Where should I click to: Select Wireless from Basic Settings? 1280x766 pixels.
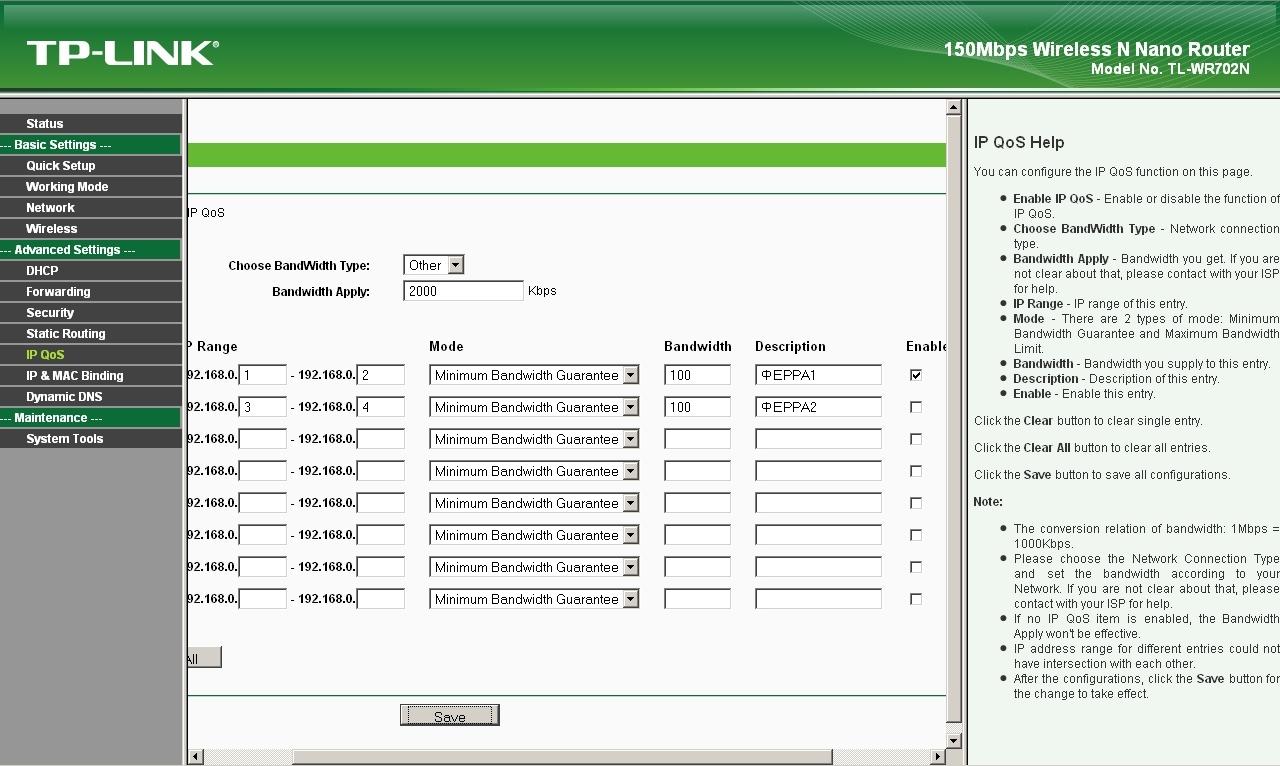[x=51, y=229]
